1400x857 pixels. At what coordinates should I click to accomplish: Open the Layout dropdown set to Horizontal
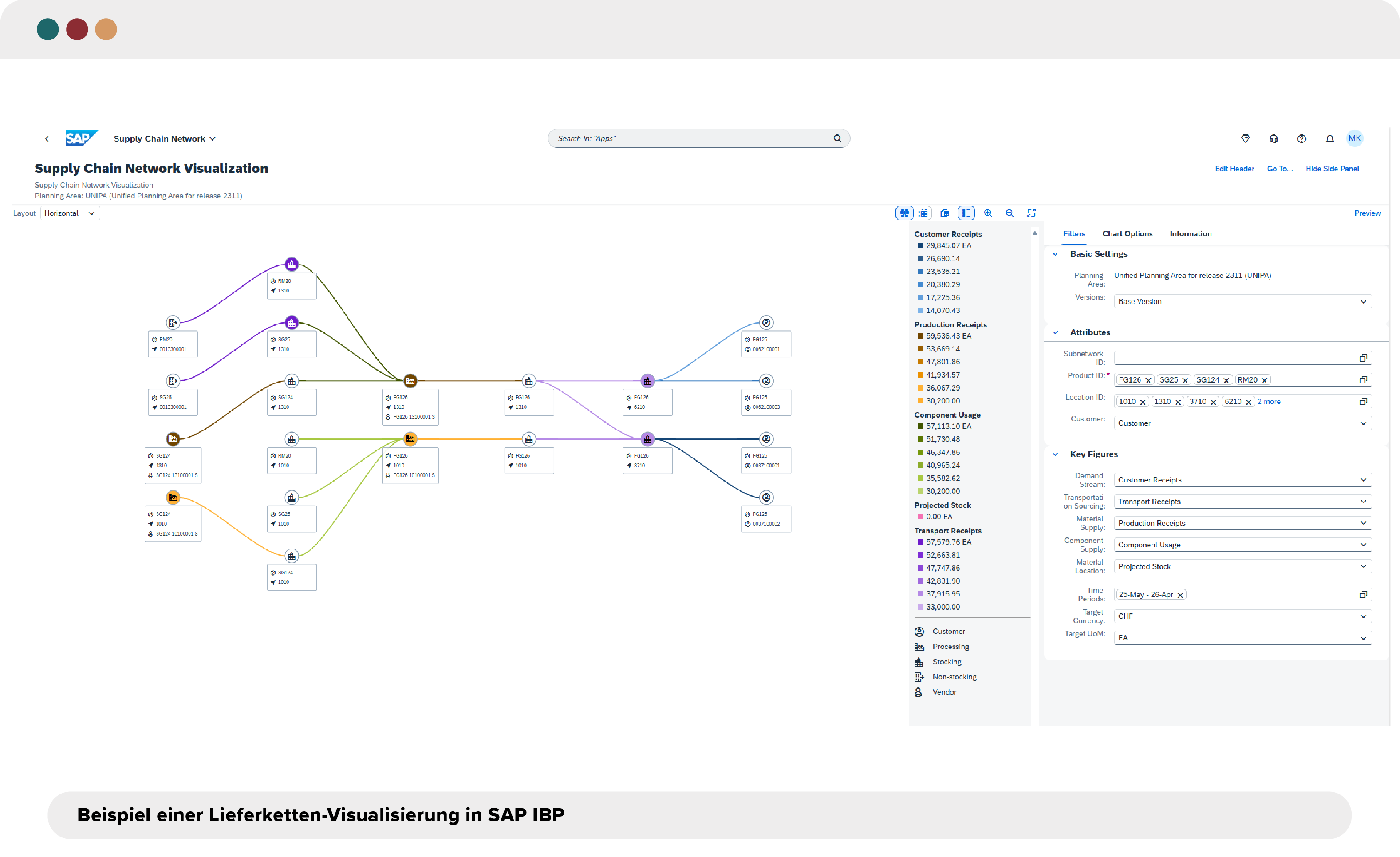pyautogui.click(x=69, y=213)
